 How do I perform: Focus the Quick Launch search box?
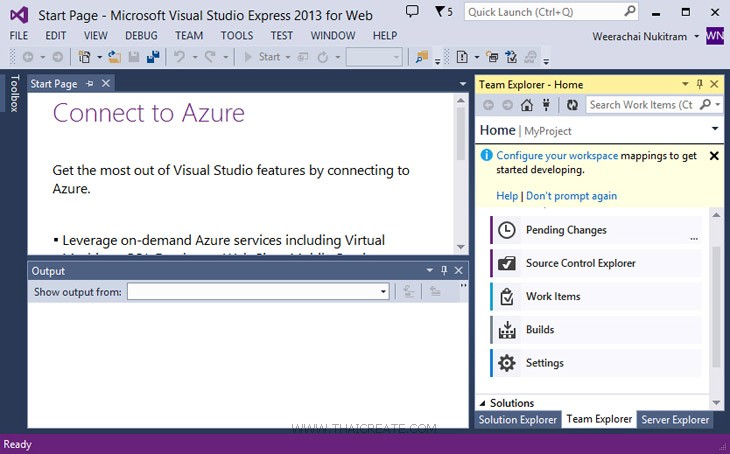(551, 12)
